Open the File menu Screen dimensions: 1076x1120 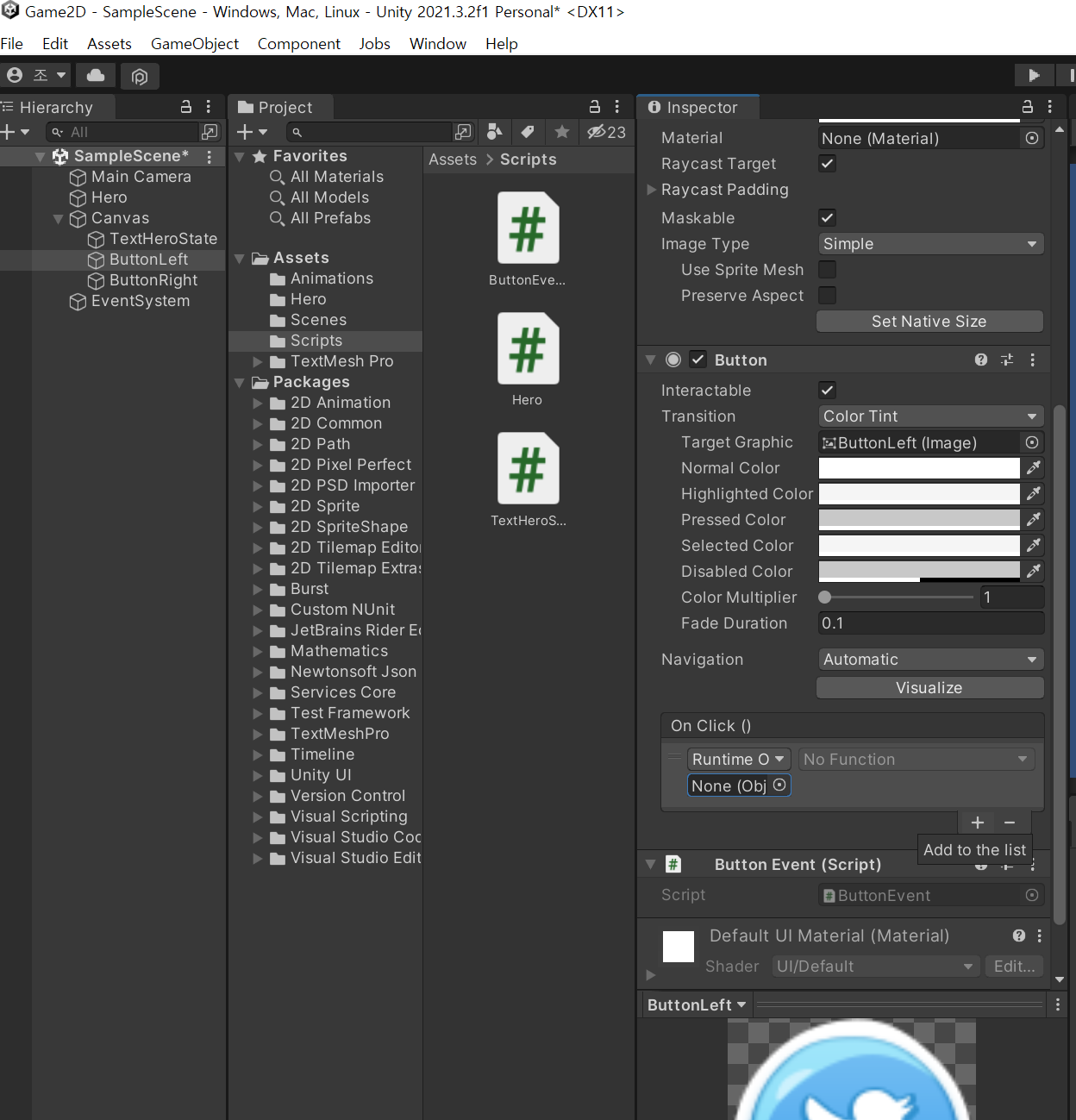pos(12,44)
